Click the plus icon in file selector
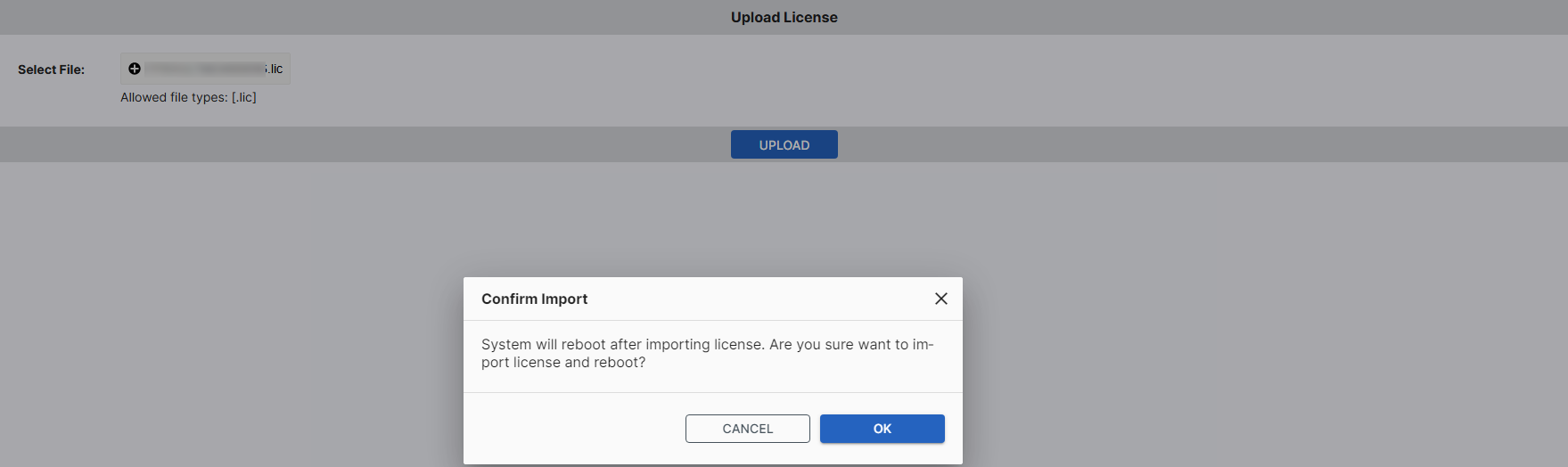The width and height of the screenshot is (1568, 467). 135,69
